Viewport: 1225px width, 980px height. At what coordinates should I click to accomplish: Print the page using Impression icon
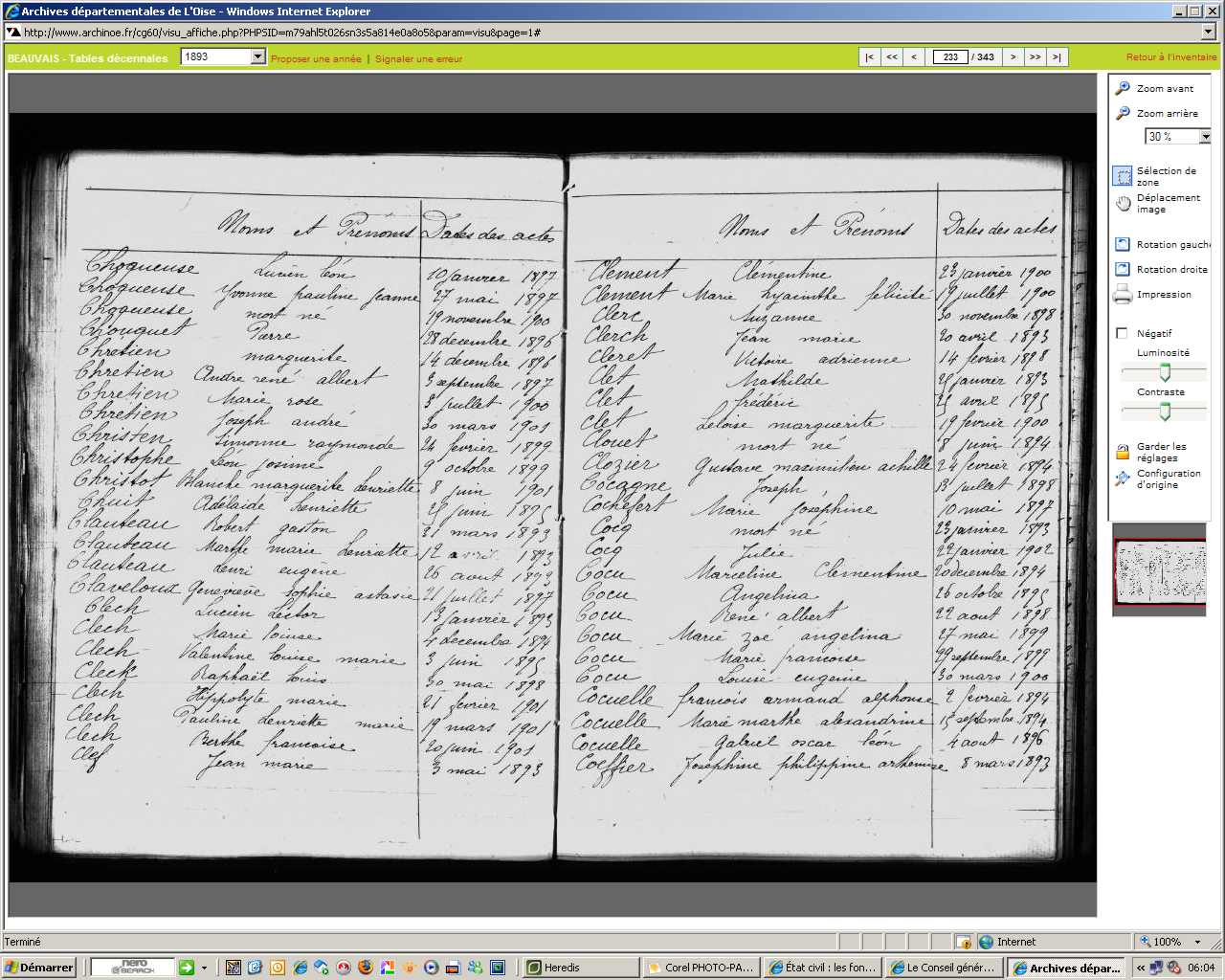point(1123,295)
